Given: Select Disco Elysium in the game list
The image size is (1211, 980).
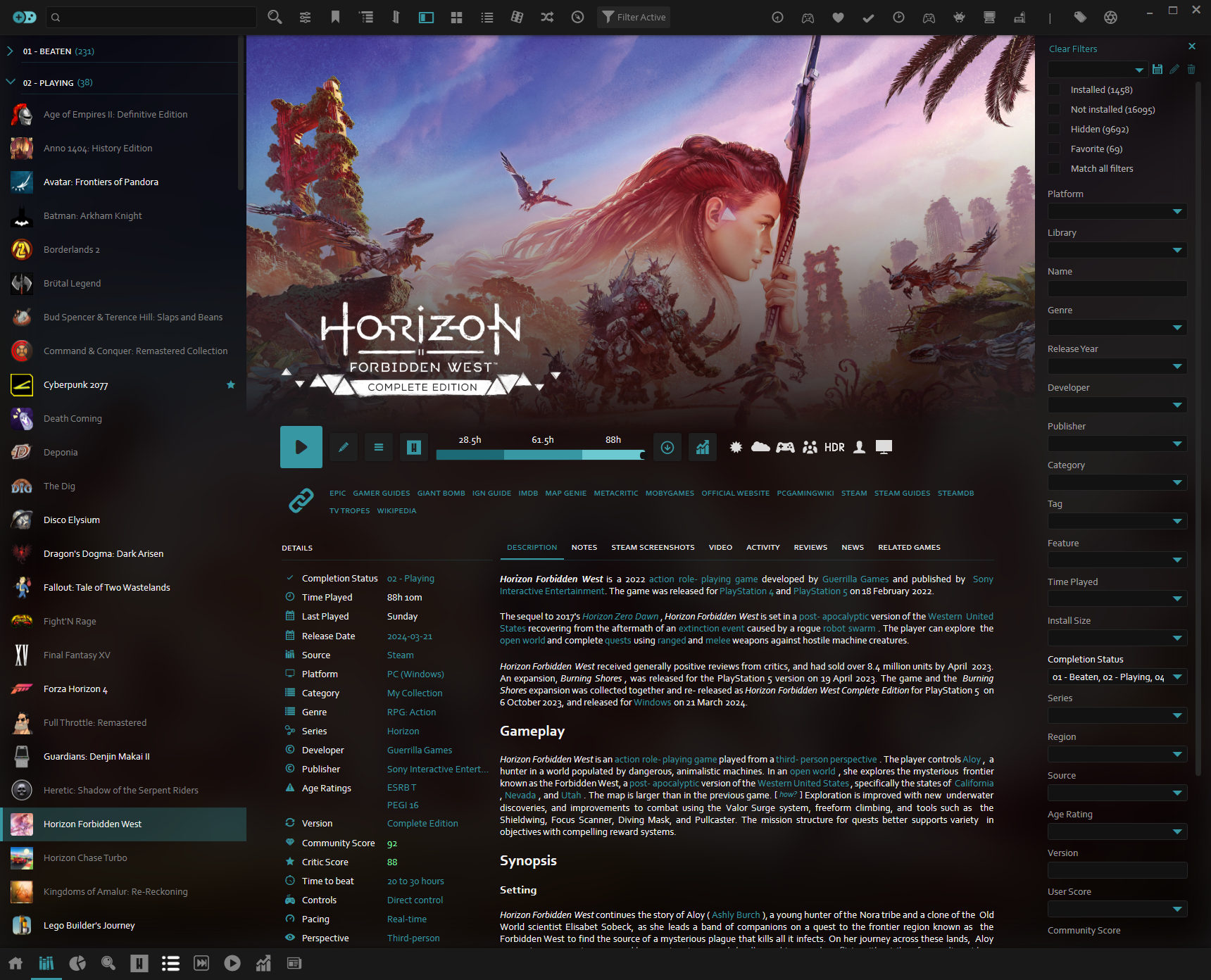Looking at the screenshot, I should (x=123, y=520).
